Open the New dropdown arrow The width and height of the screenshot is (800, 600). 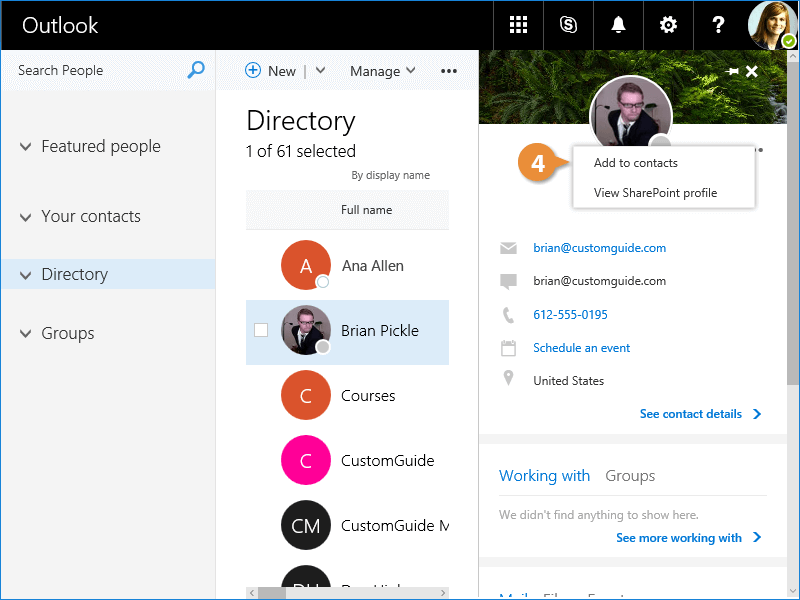coord(321,71)
